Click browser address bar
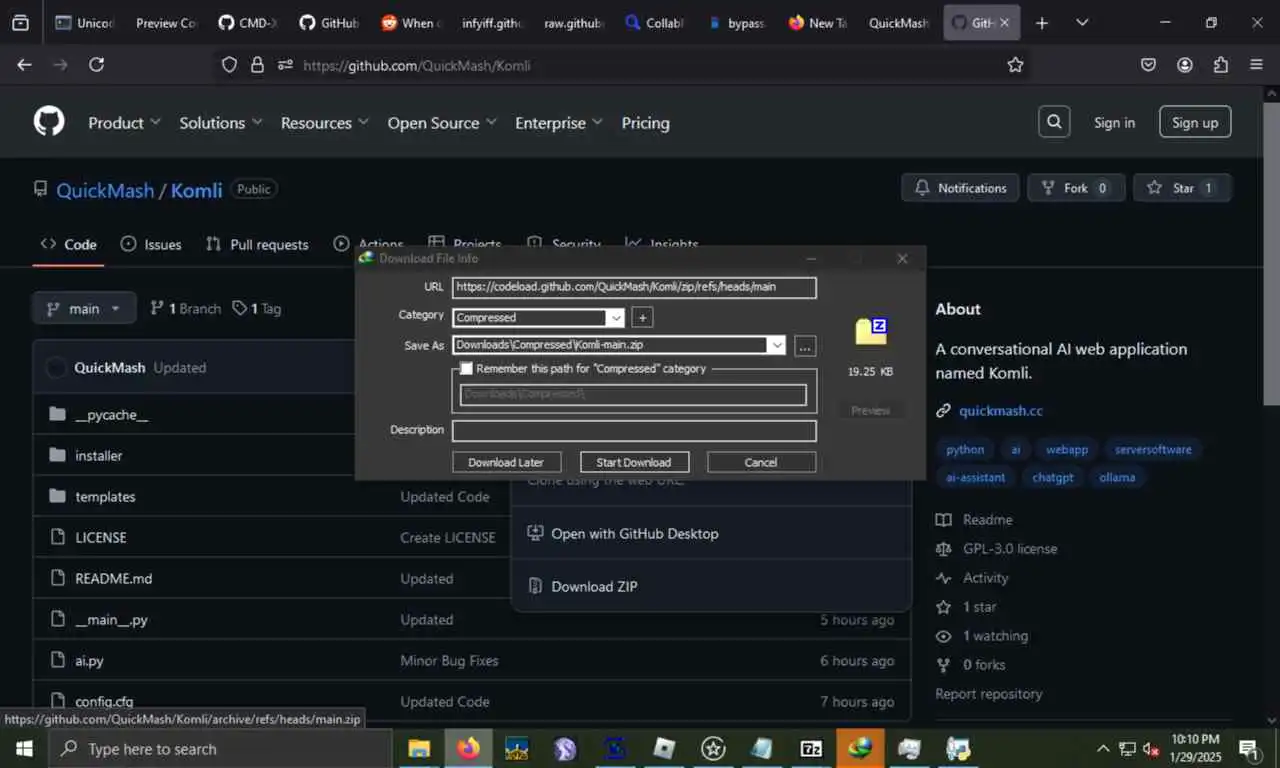Screen dimensions: 1280x768 tap(620, 65)
